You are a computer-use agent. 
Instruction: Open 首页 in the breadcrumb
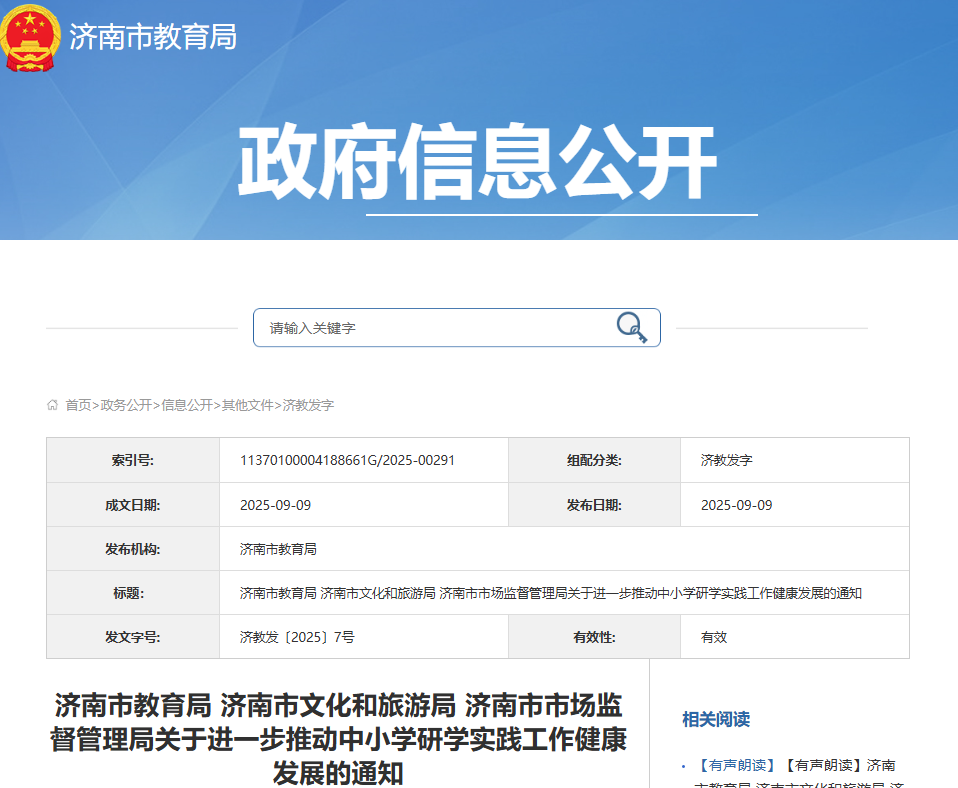(x=78, y=405)
